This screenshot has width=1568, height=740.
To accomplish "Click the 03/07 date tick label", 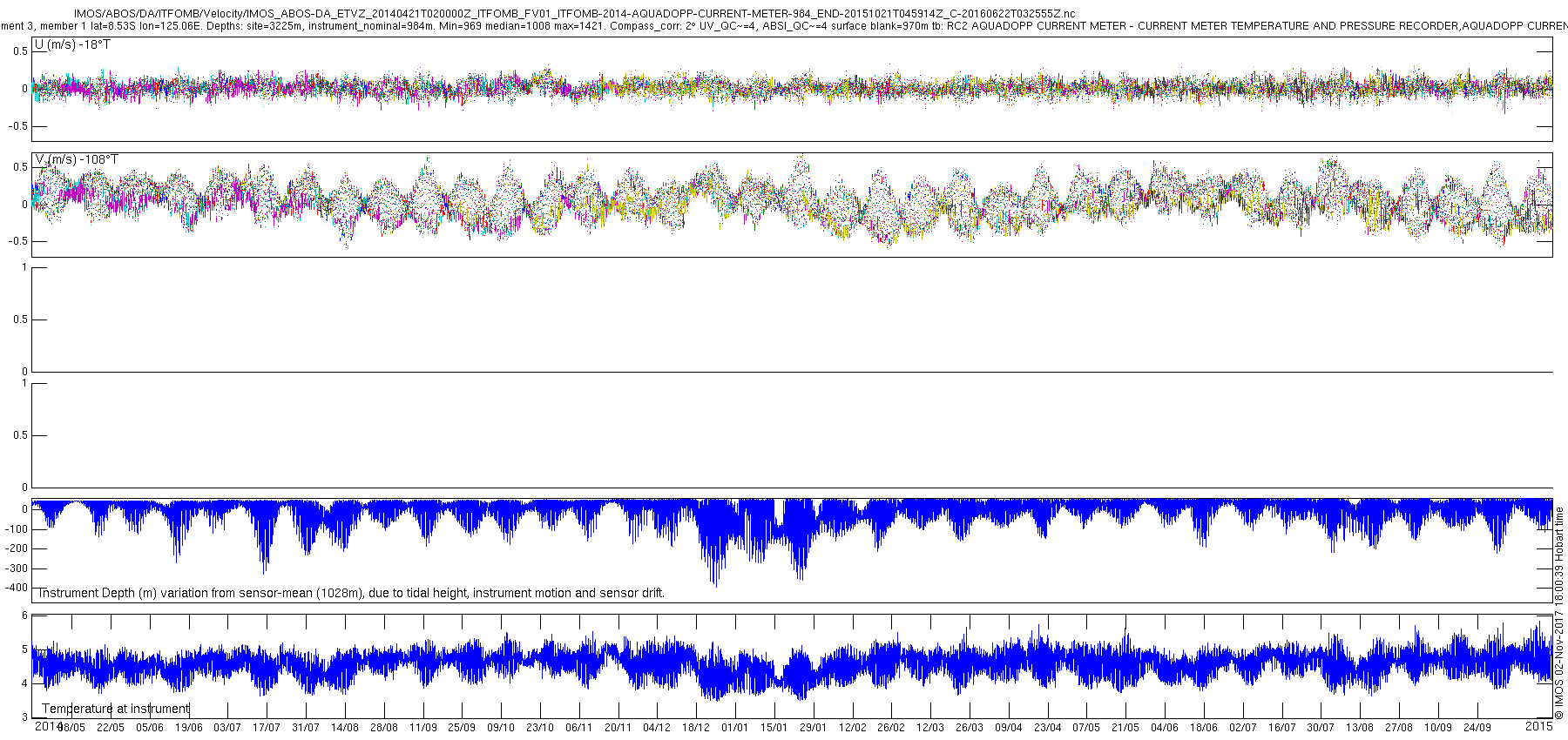I will pos(227,728).
